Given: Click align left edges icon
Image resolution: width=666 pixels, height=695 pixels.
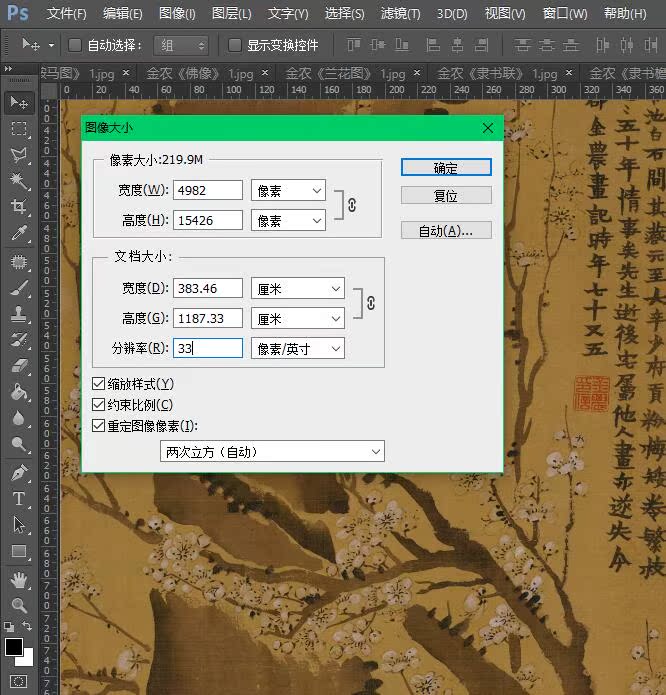Looking at the screenshot, I should [x=432, y=45].
